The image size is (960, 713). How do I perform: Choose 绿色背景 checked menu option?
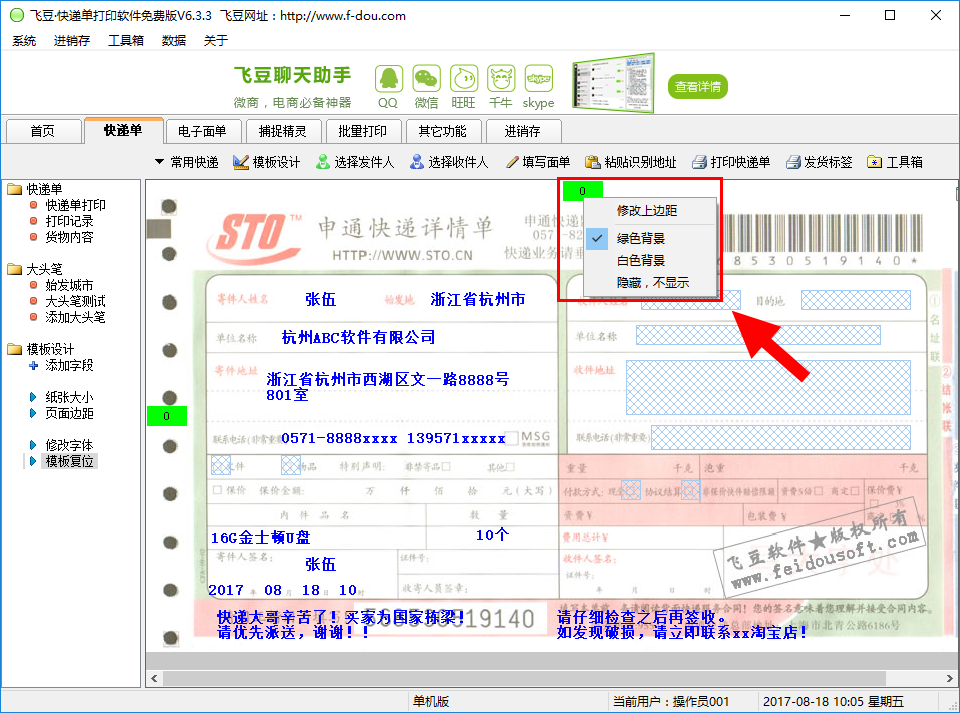coord(650,239)
